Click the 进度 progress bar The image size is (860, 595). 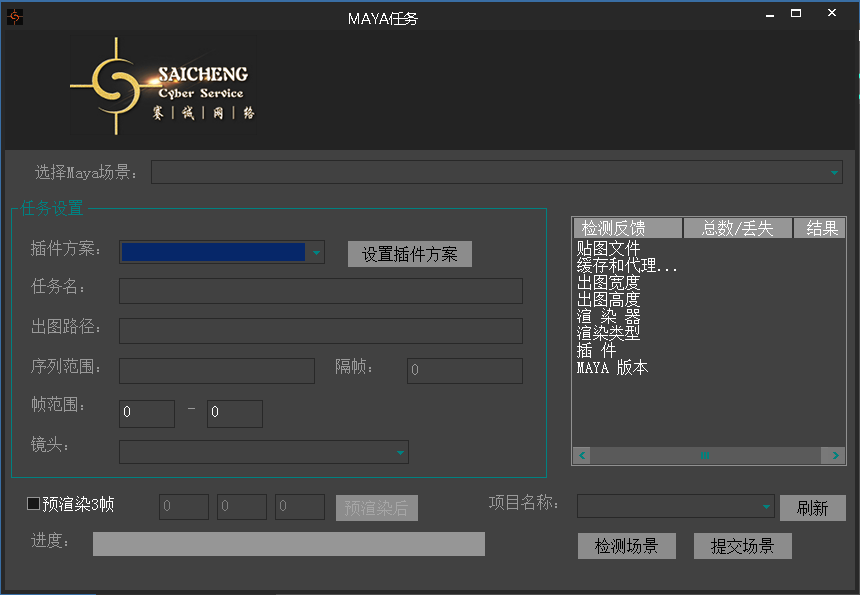288,543
